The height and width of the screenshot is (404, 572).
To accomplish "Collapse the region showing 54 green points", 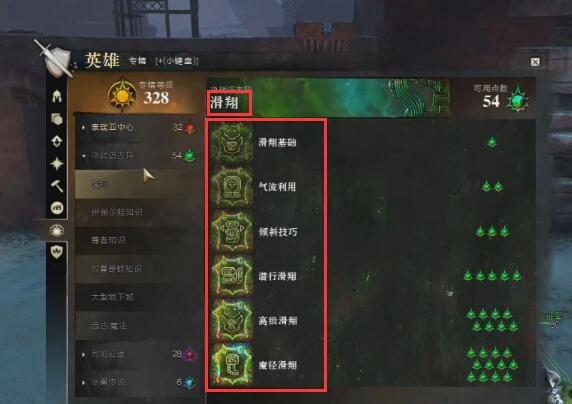I will [x=138, y=156].
